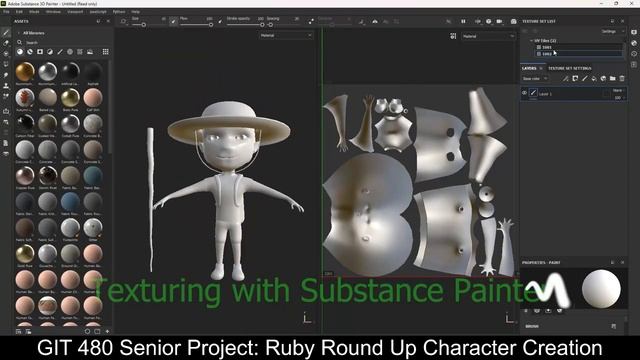The image size is (640, 360).
Task: Pause engine computation button in top toolbar
Action: click(463, 21)
